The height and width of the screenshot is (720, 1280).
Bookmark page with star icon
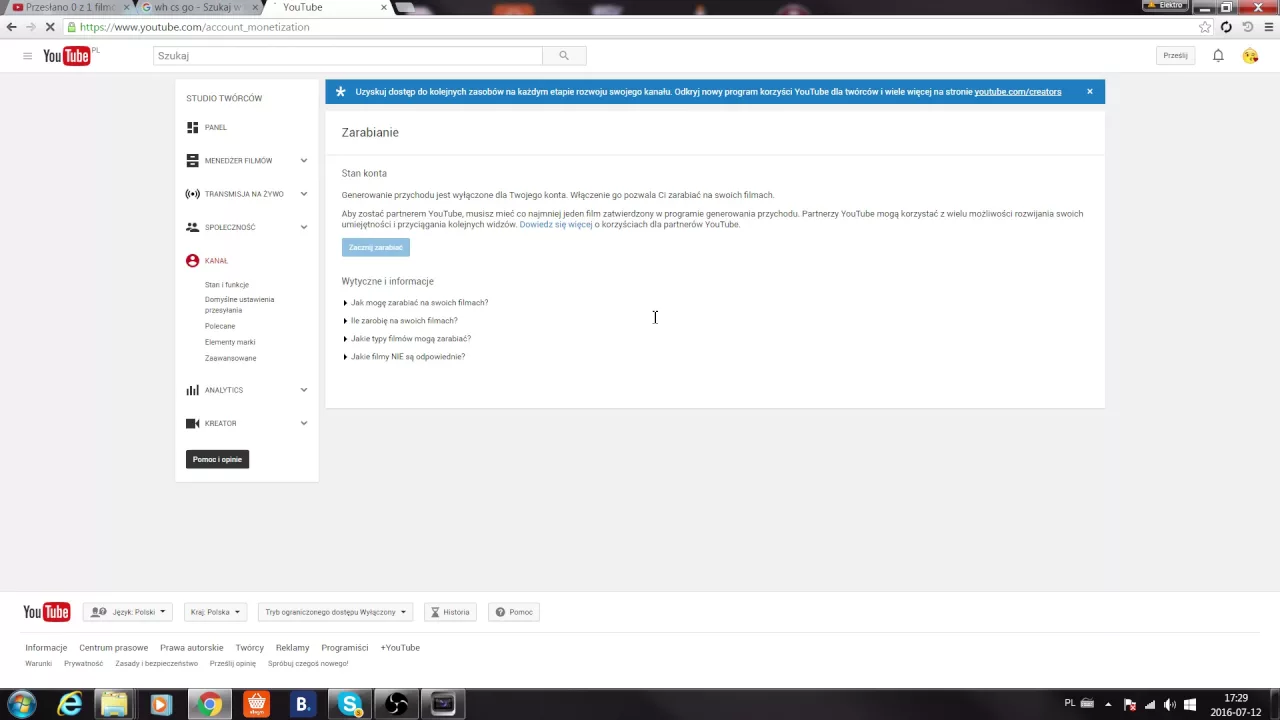1205,27
